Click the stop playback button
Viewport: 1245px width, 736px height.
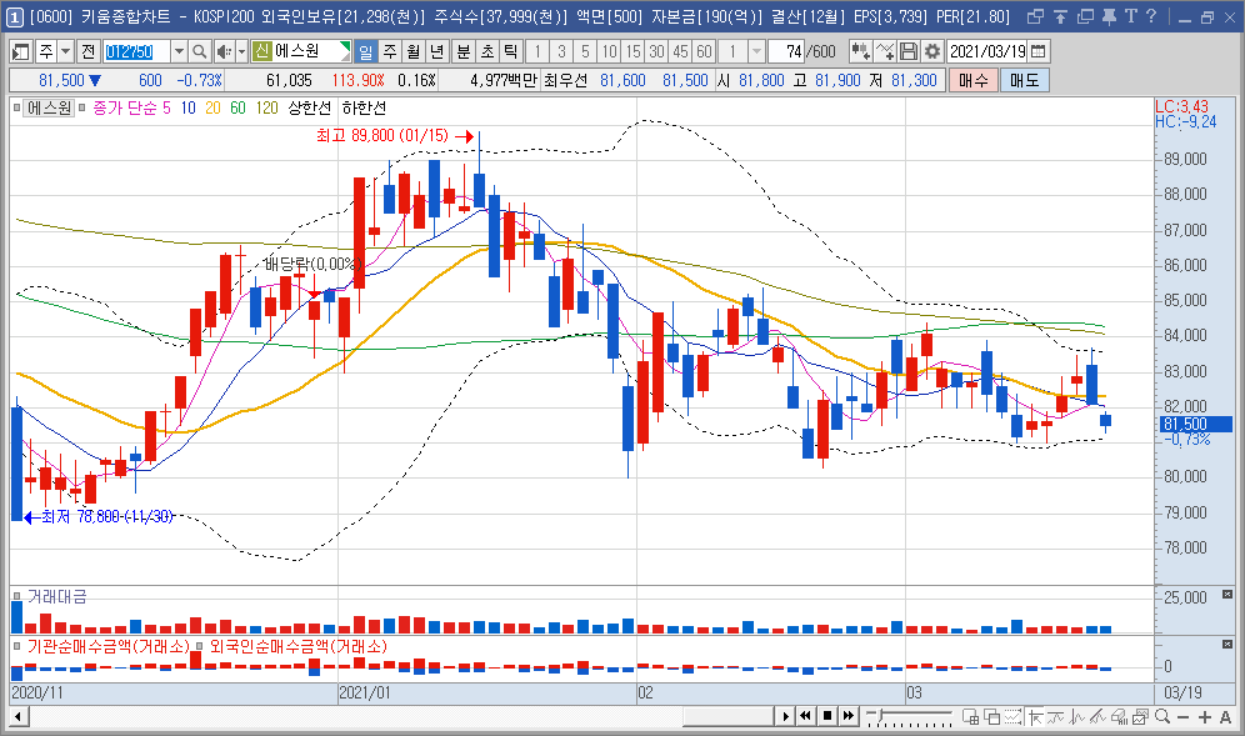click(x=827, y=716)
